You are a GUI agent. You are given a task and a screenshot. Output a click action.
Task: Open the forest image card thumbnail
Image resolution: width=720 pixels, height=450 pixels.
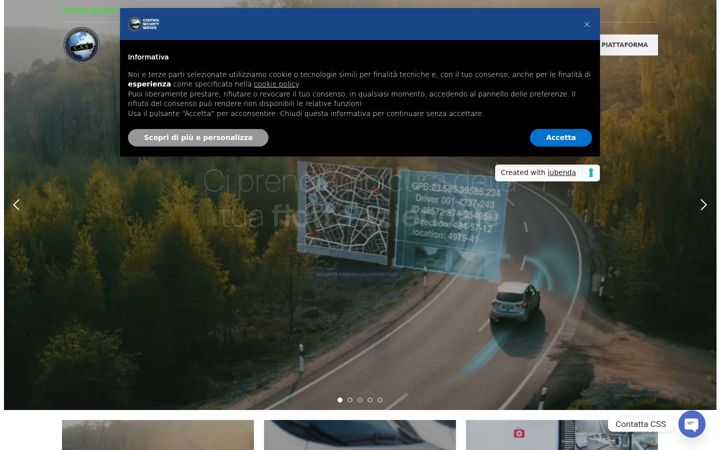[x=158, y=435]
